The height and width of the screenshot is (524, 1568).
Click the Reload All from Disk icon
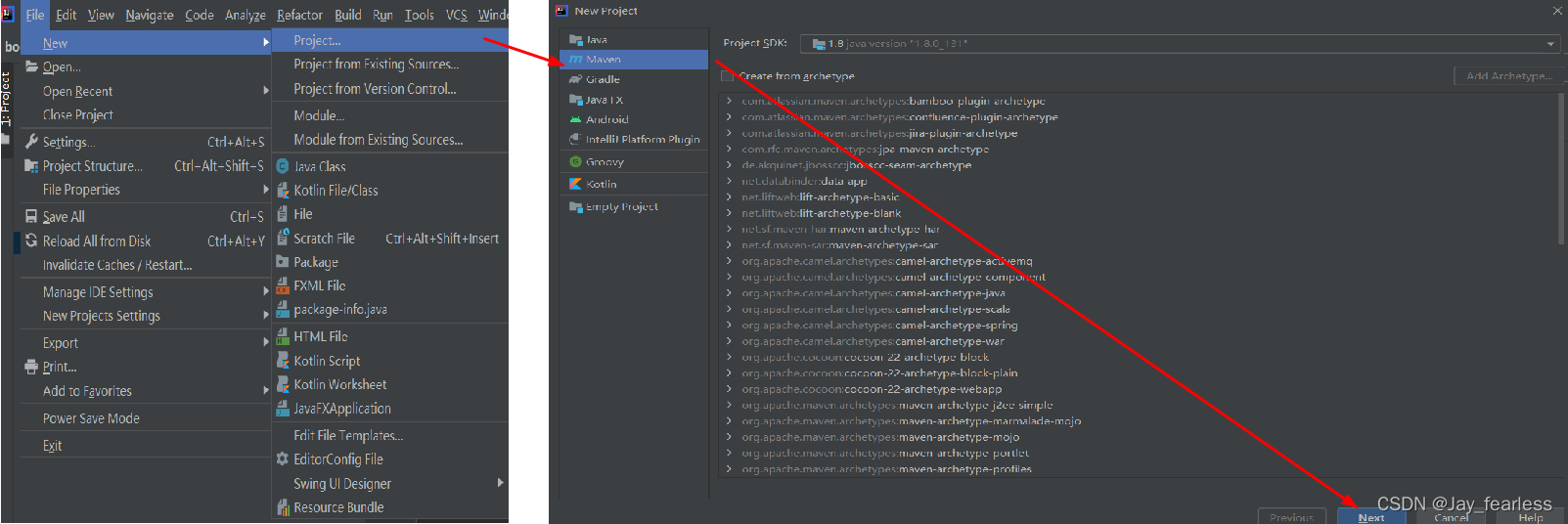point(31,240)
